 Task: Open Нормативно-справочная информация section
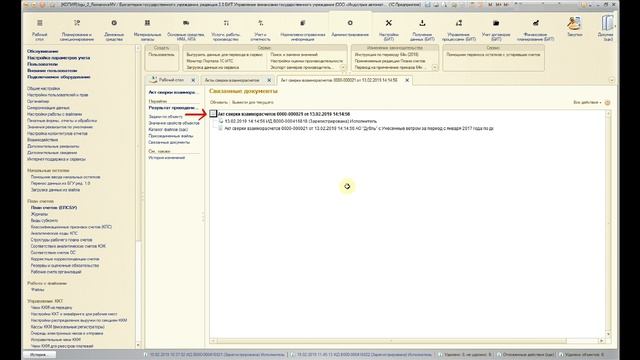click(x=303, y=29)
